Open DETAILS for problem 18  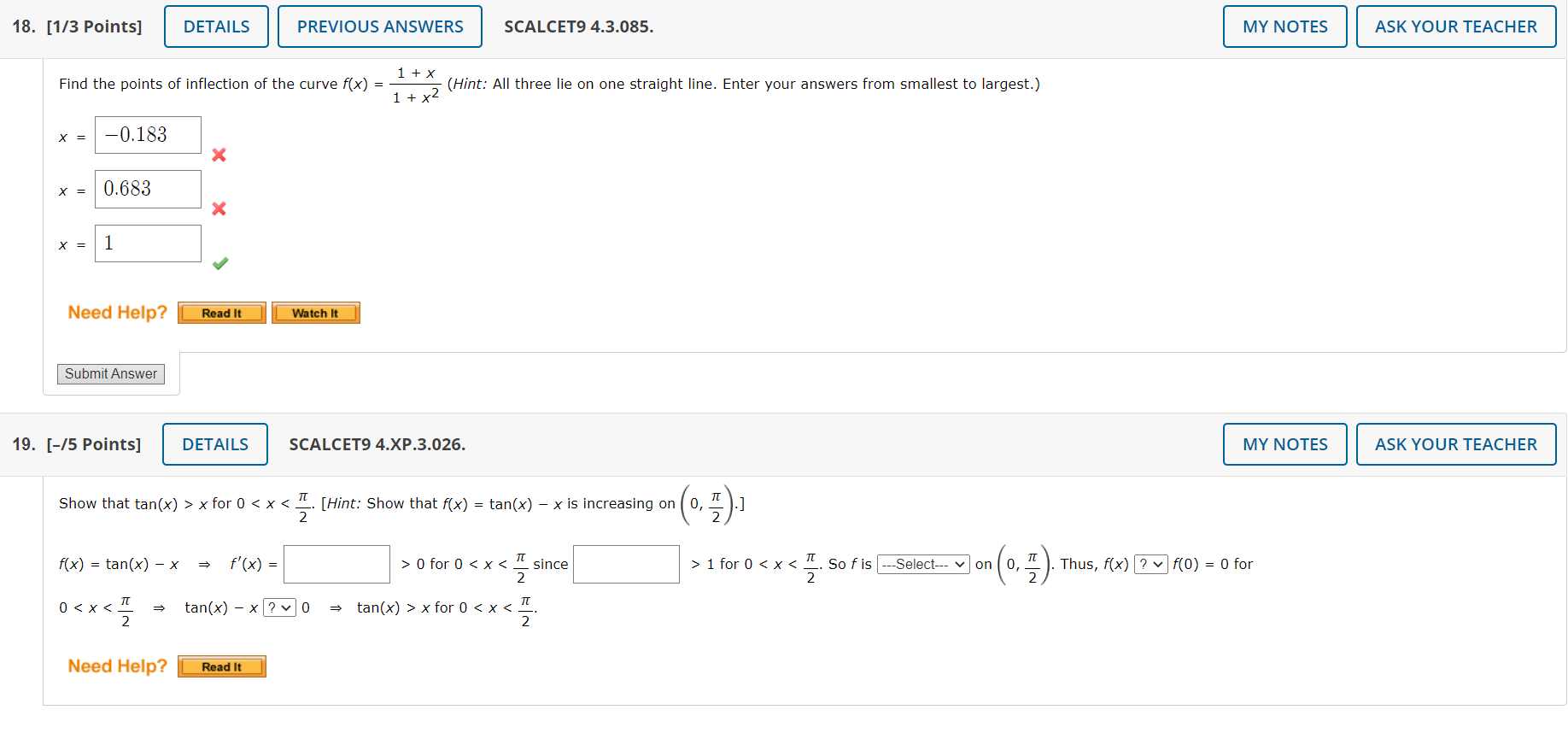click(215, 26)
